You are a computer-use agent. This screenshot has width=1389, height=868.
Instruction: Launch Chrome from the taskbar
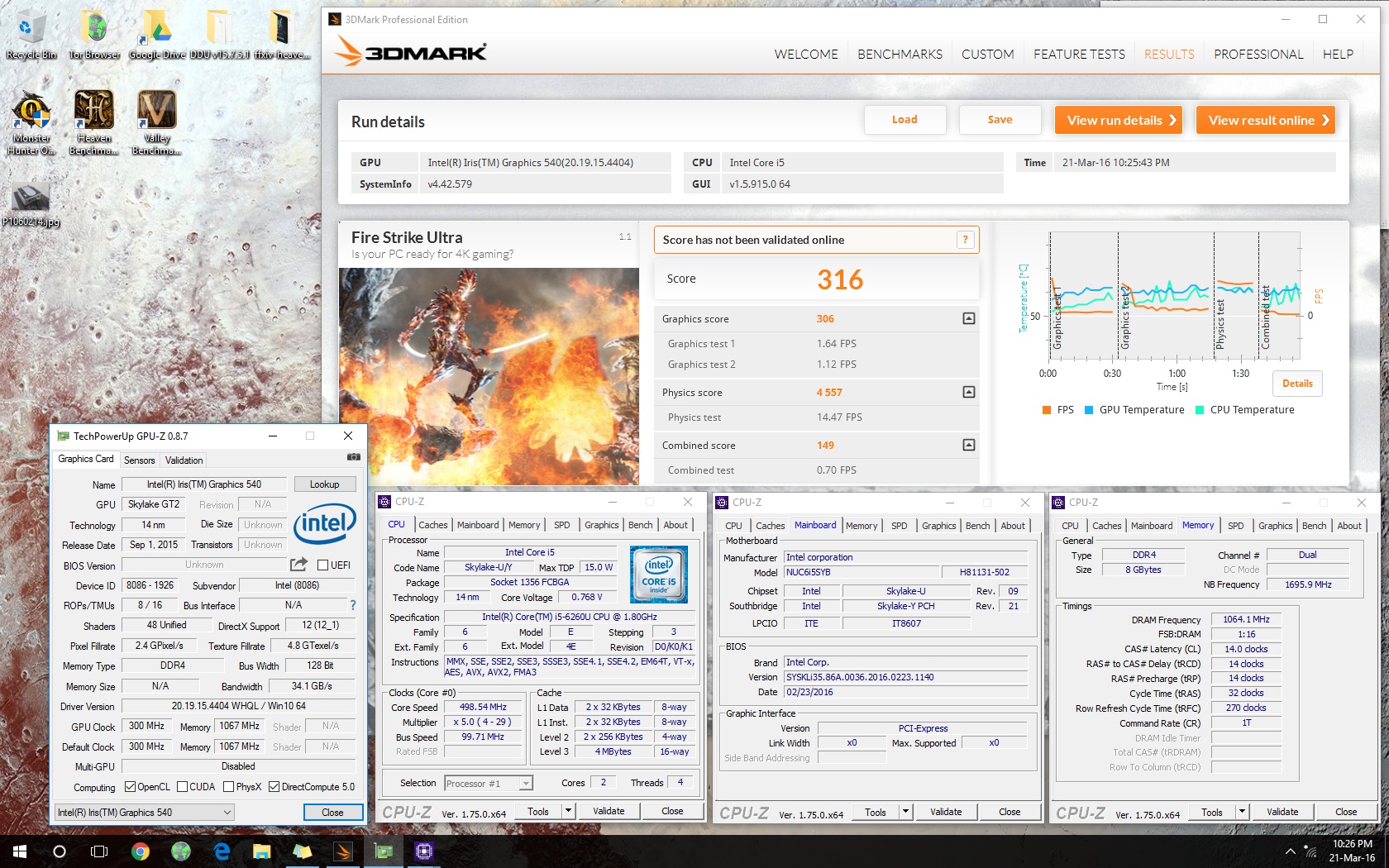pyautogui.click(x=141, y=851)
